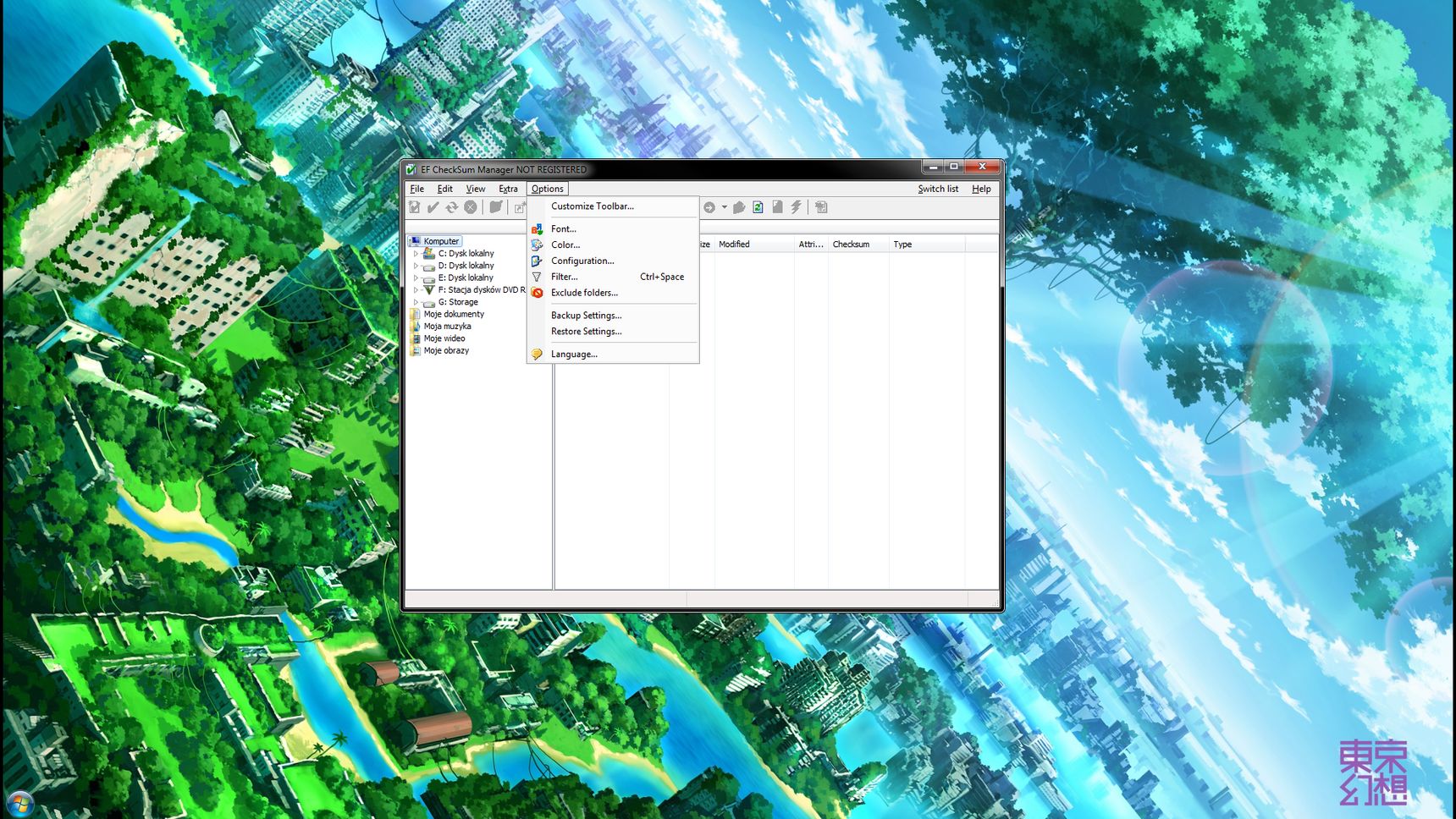Sort by the Checksum column header

858,245
